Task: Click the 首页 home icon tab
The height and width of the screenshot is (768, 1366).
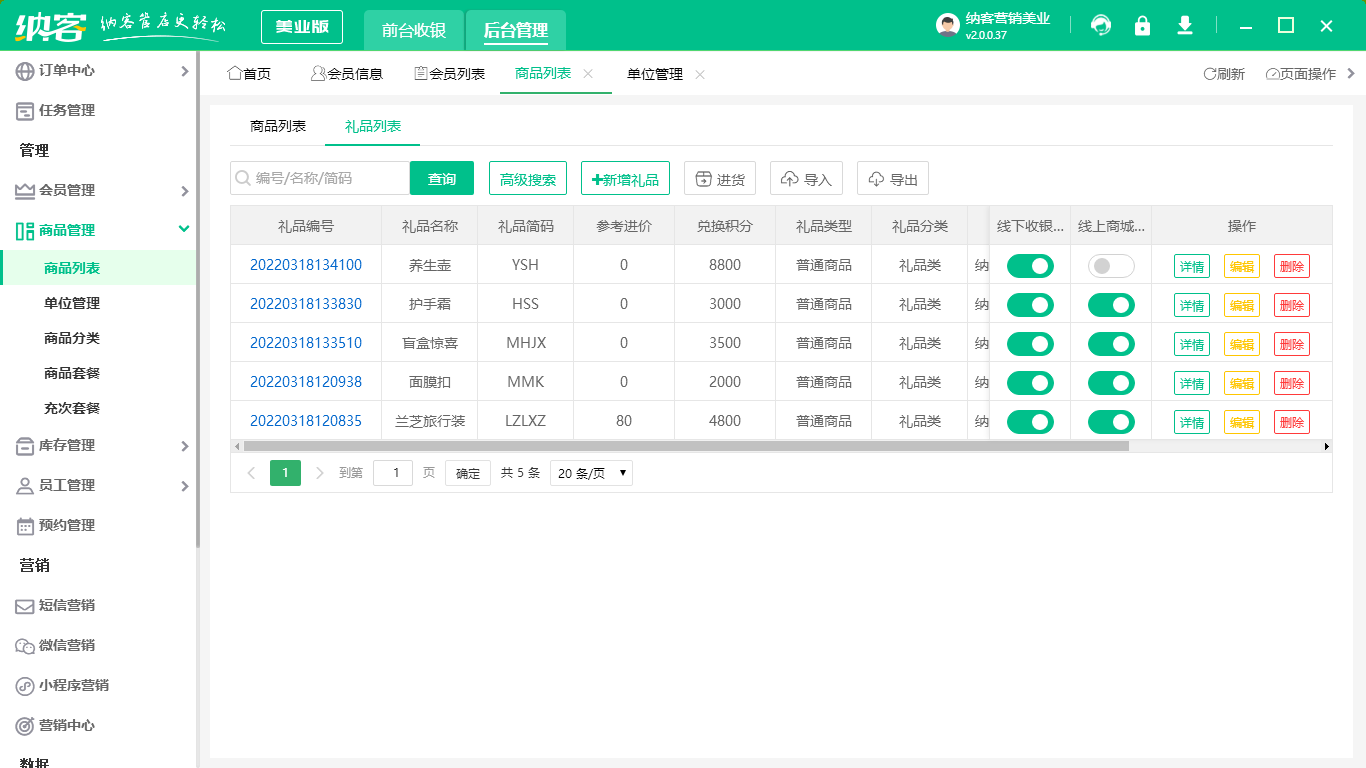Action: [249, 74]
